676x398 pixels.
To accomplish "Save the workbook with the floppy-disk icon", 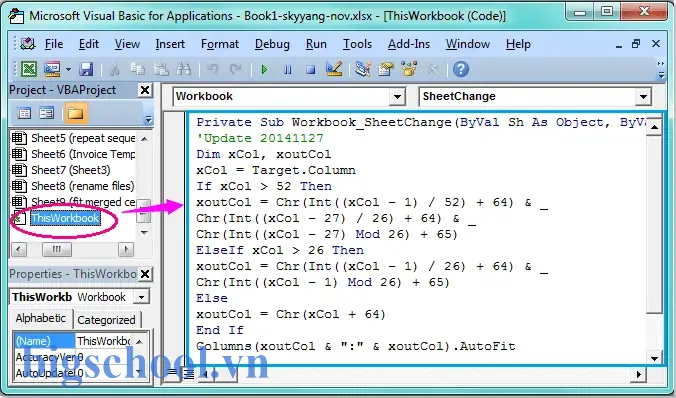I will click(x=86, y=69).
